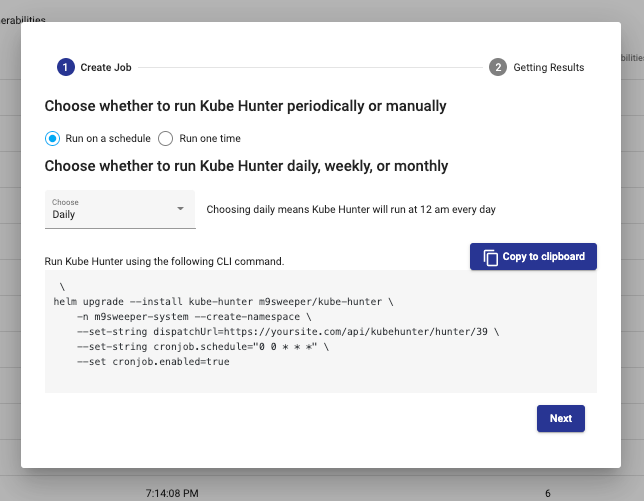The height and width of the screenshot is (501, 644).
Task: Click the 'Run one time' label text
Action: [209, 138]
